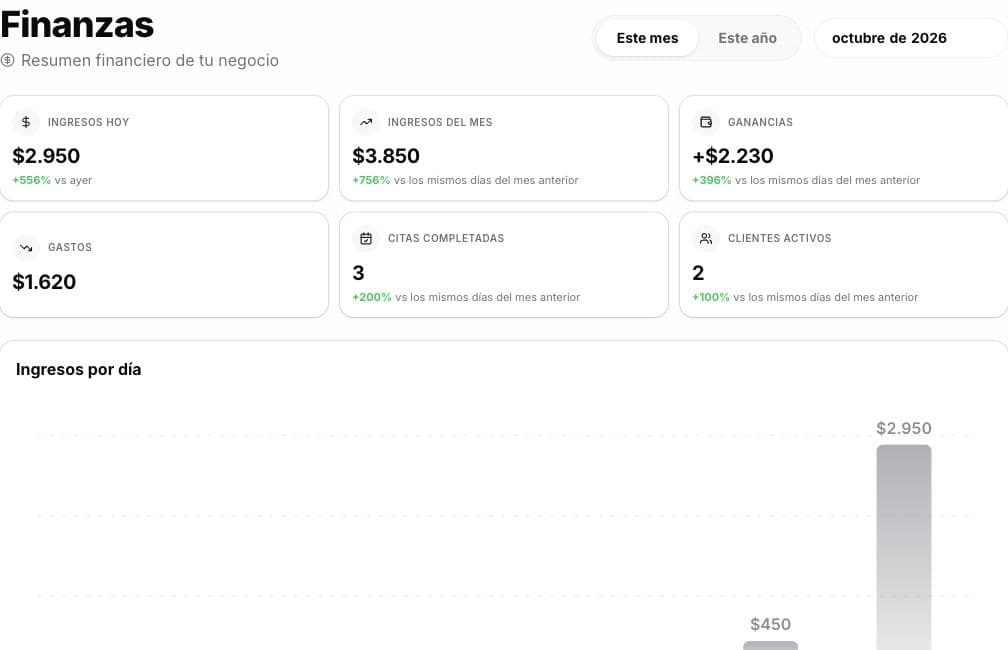Click the trending-down icon in Gastos card

(26, 248)
